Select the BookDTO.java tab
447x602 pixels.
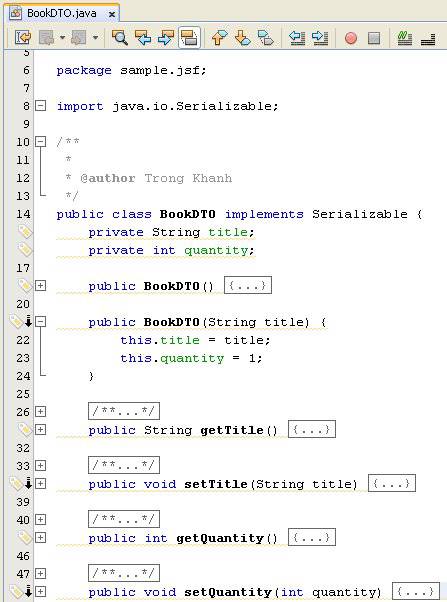[x=61, y=13]
